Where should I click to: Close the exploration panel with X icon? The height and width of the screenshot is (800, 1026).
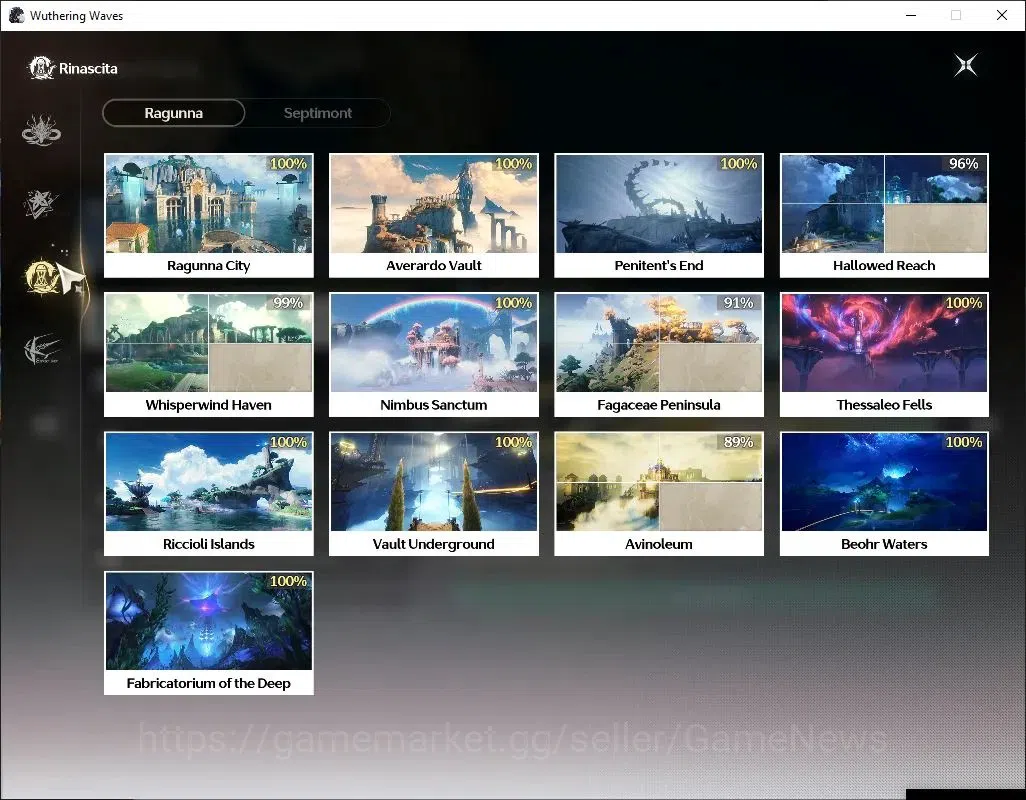(966, 65)
